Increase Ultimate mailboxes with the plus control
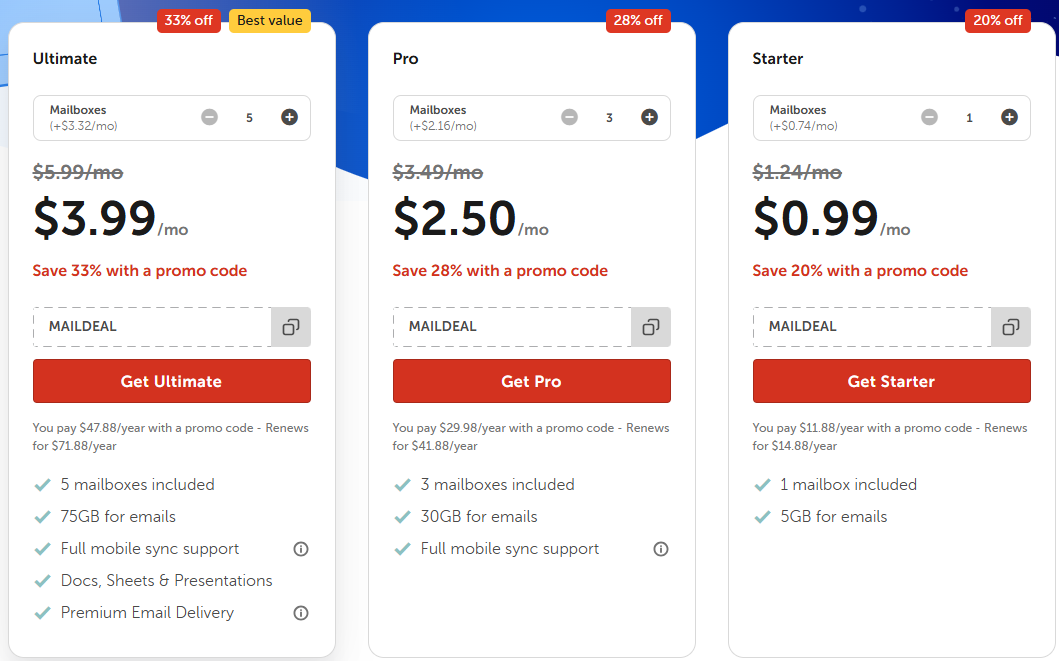Image resolution: width=1059 pixels, height=661 pixels. [289, 117]
